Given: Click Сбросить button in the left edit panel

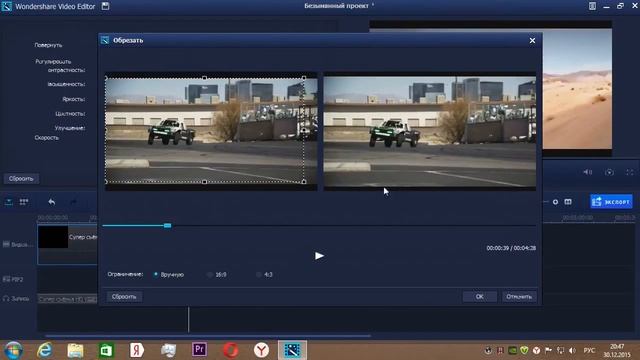Looking at the screenshot, I should 21,179.
